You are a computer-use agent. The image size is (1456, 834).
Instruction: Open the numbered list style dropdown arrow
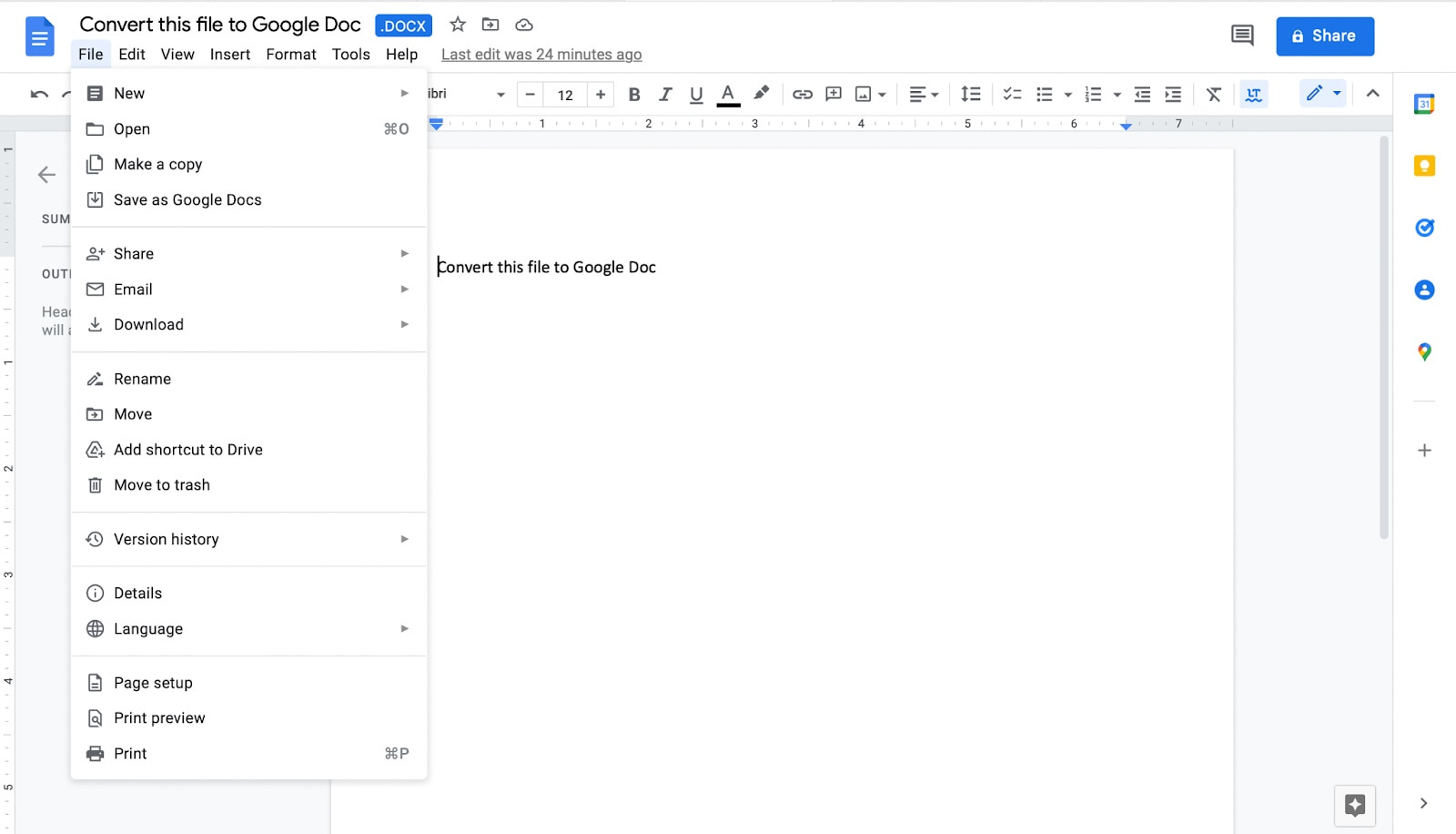click(x=1117, y=95)
